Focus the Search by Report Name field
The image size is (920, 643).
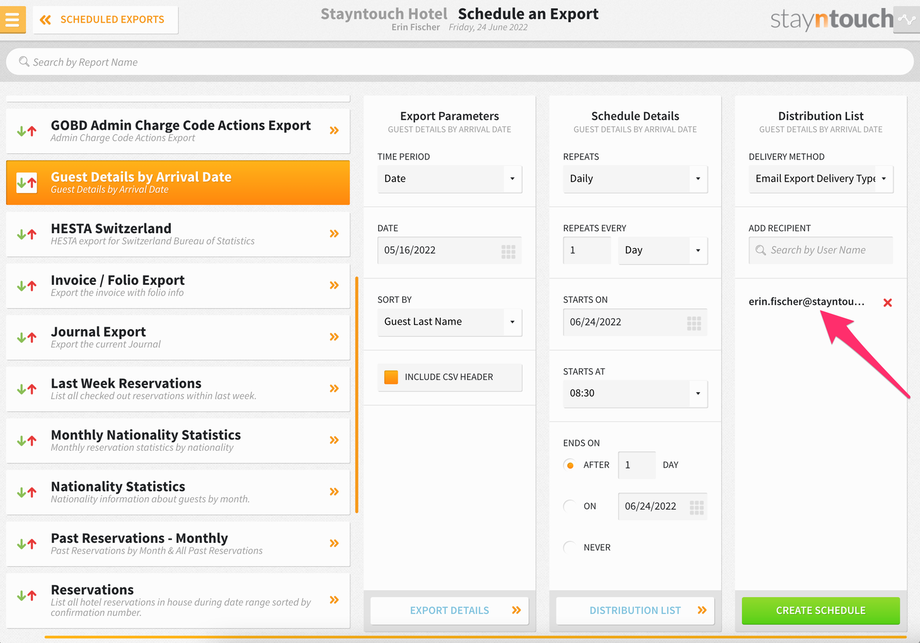(459, 62)
